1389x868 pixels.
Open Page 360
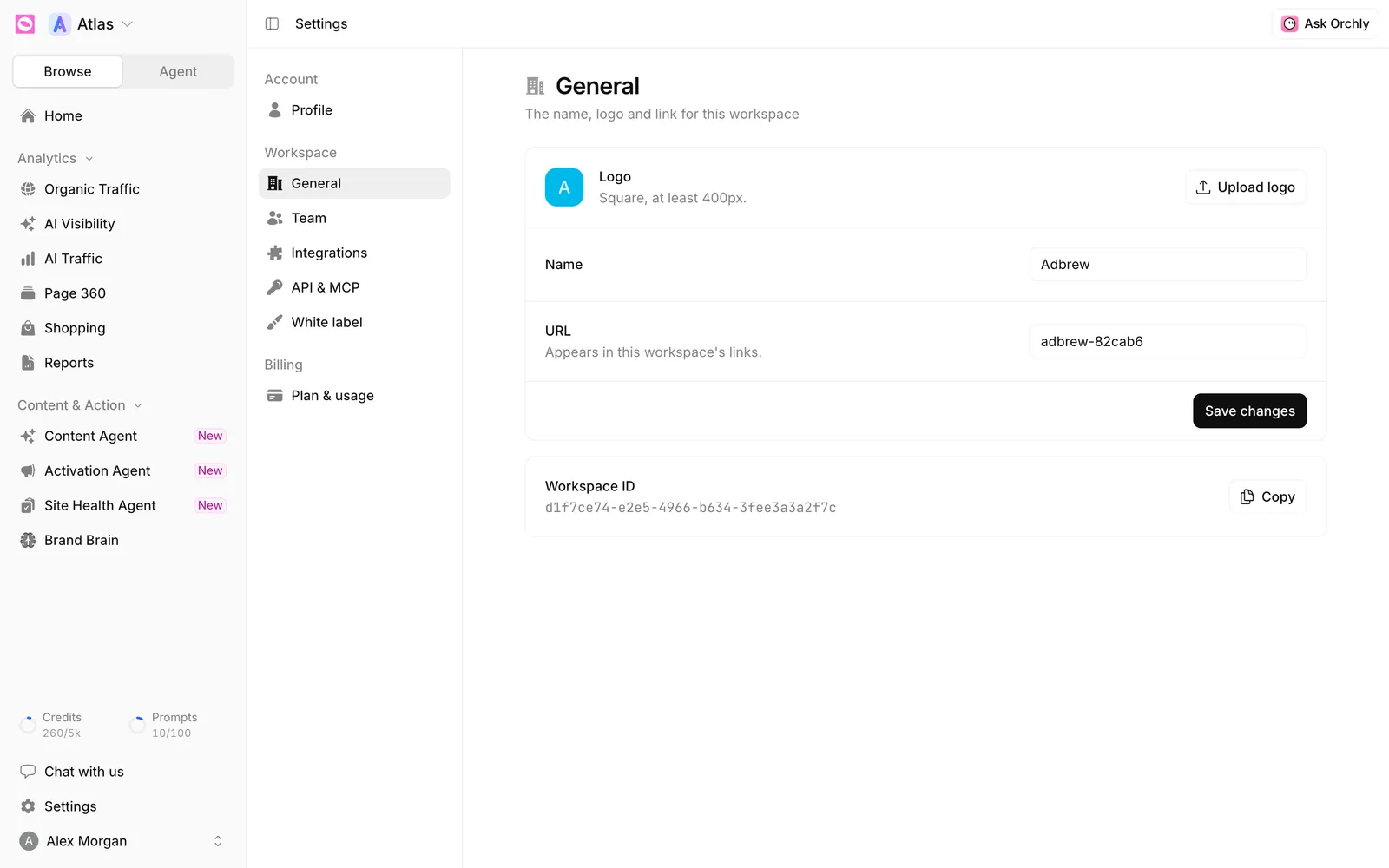(123, 293)
